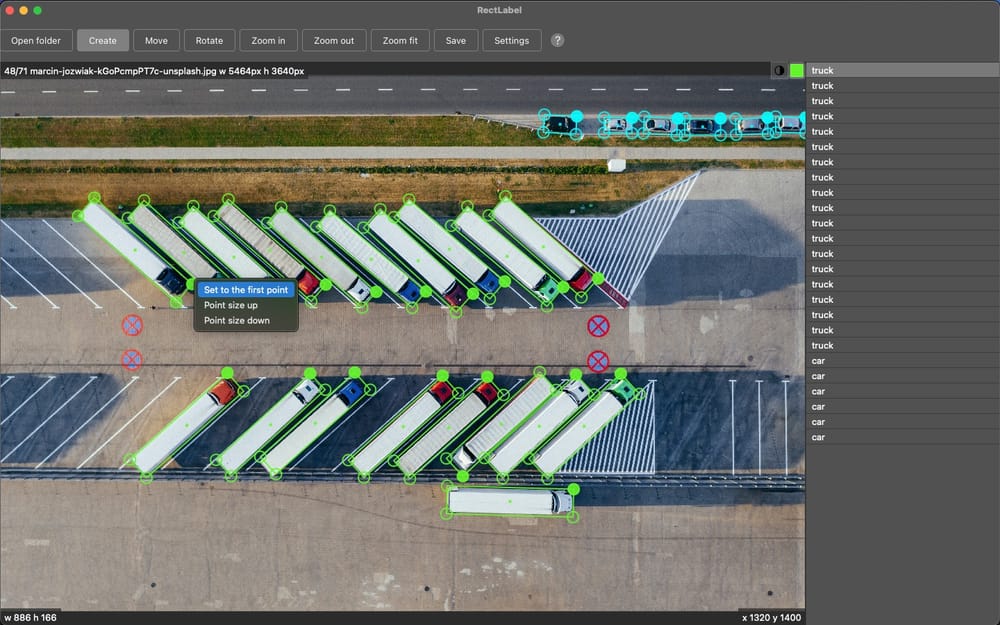Image resolution: width=1000 pixels, height=625 pixels.
Task: Open the Settings button
Action: point(512,41)
